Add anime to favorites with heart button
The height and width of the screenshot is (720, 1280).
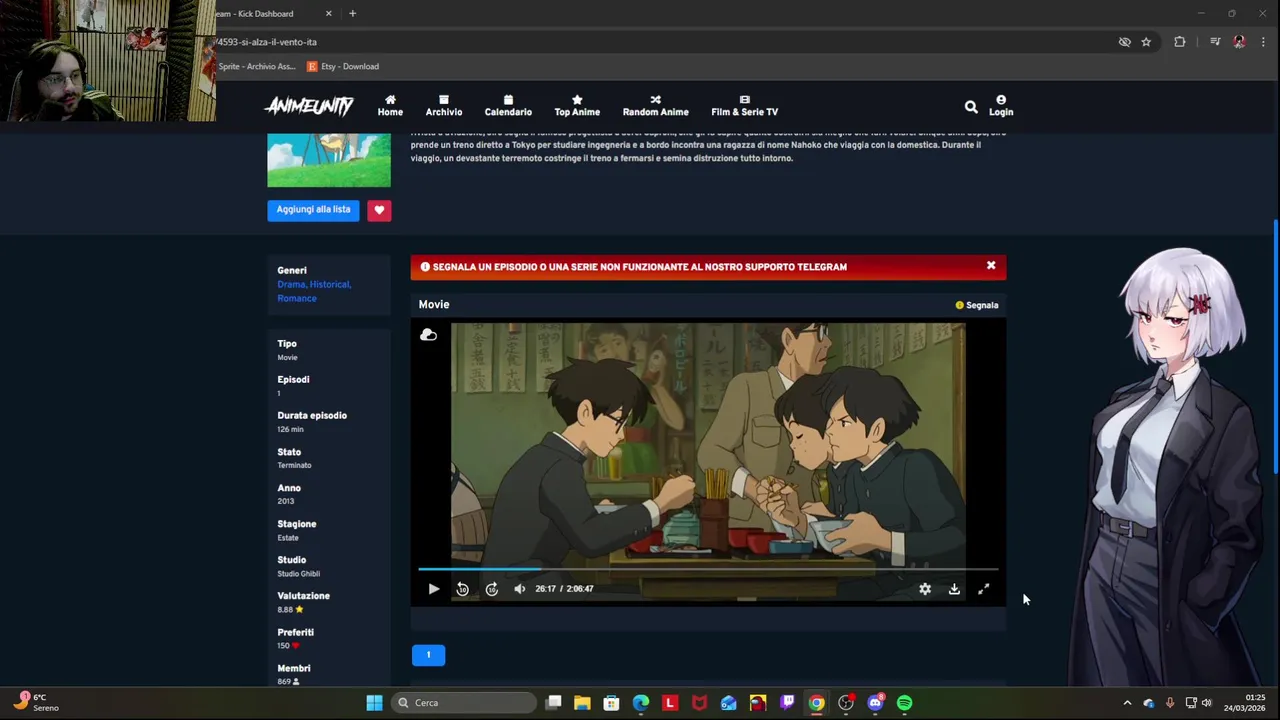[x=379, y=210]
